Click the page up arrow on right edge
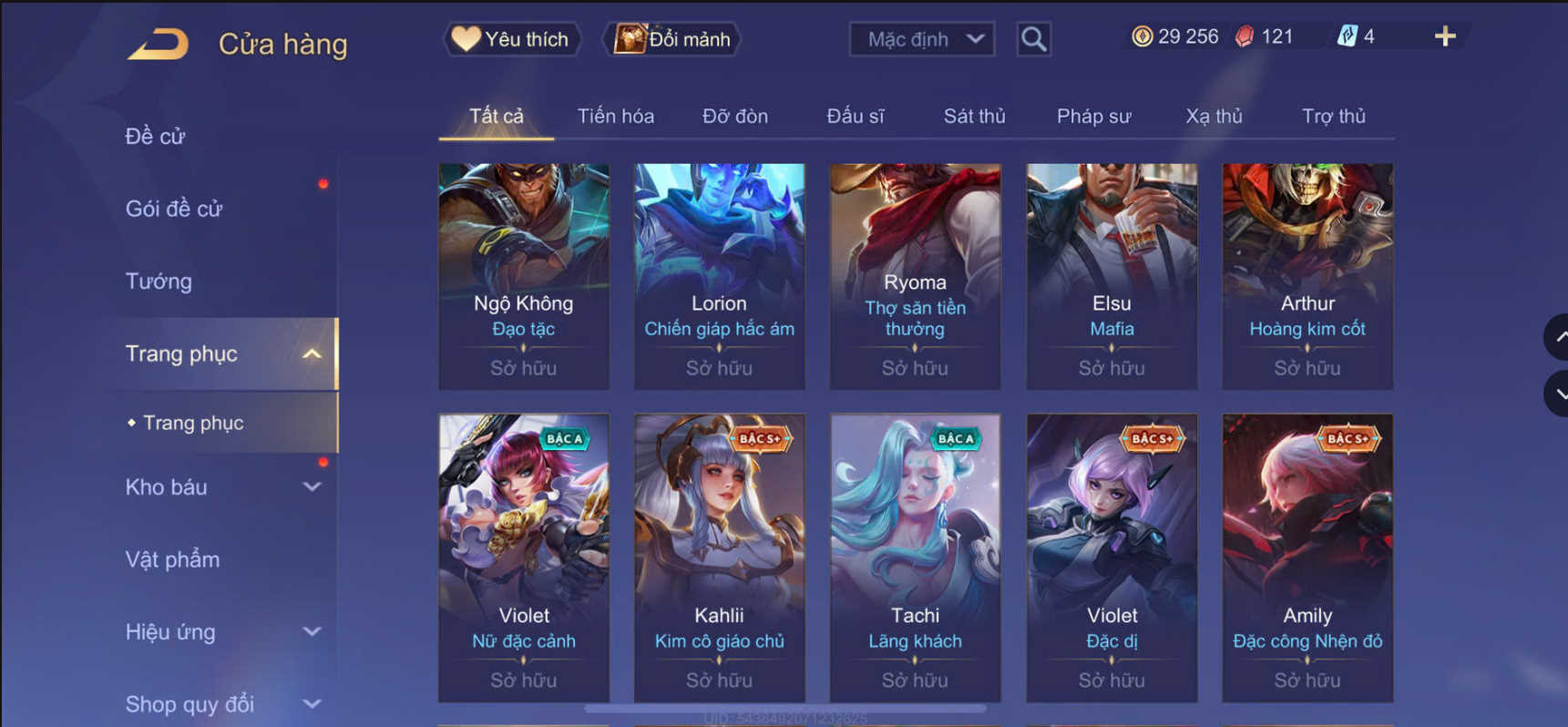Viewport: 1568px width, 727px height. [1558, 337]
